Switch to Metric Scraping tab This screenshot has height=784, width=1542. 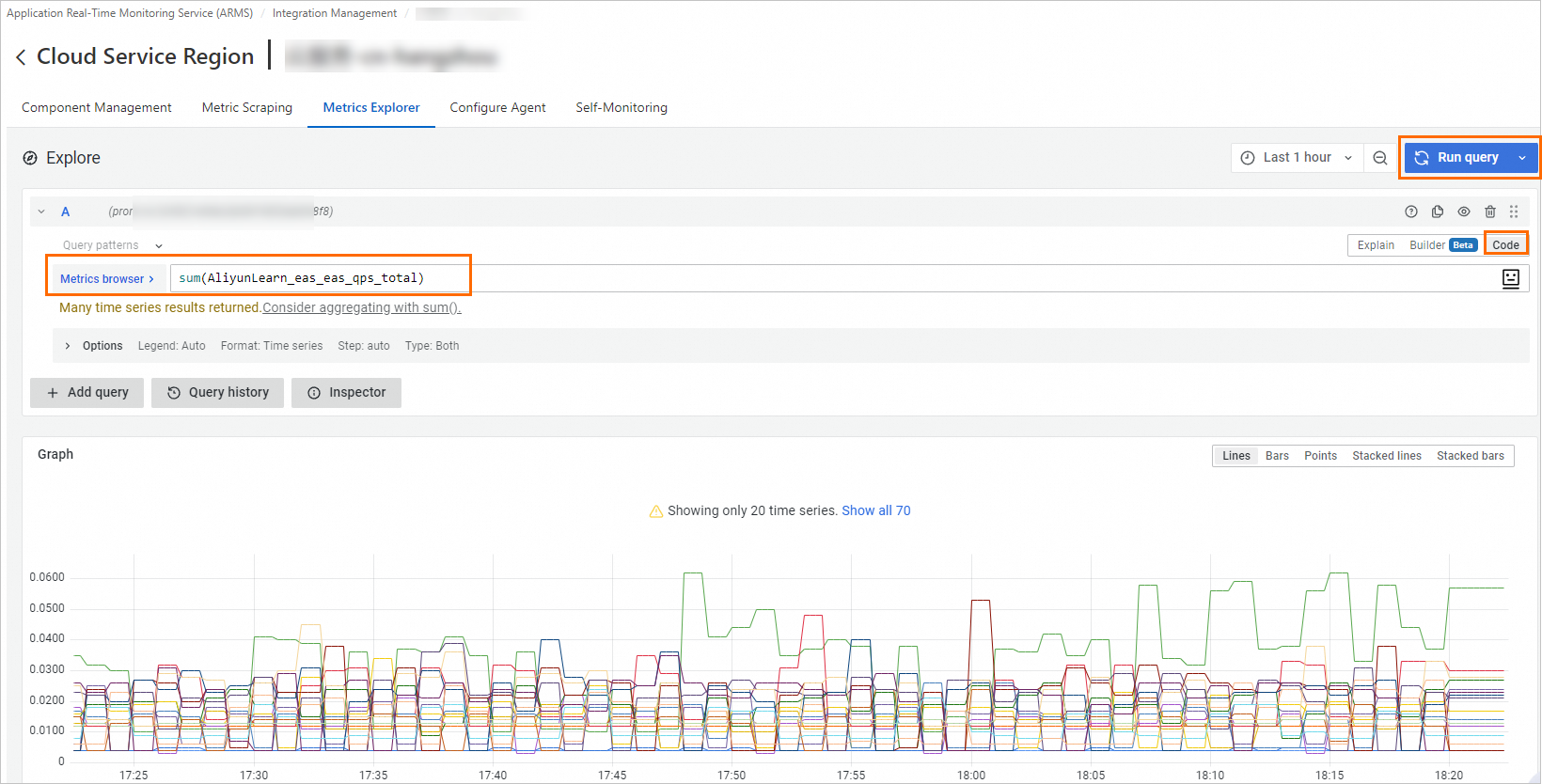tap(247, 108)
